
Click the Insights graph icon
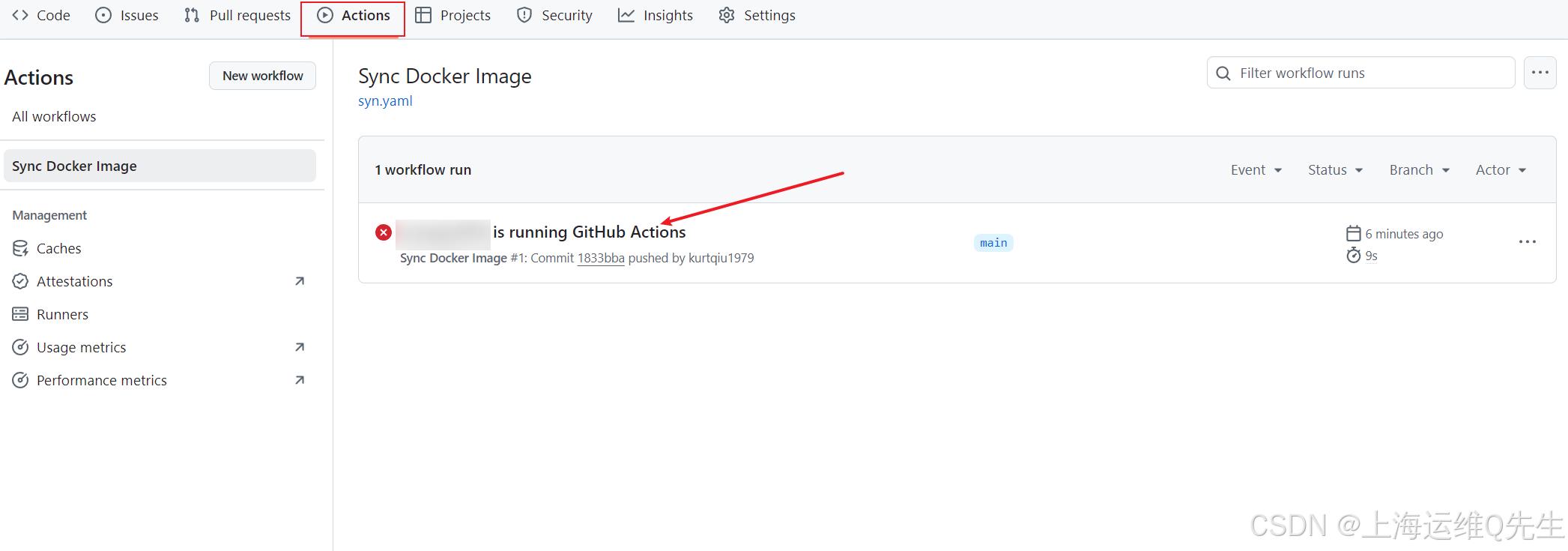626,15
